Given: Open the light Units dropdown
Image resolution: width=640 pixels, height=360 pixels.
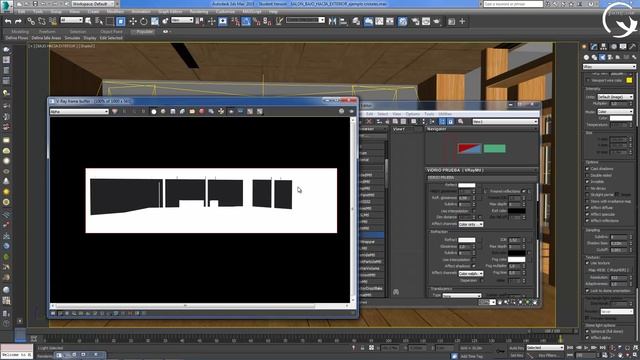Looking at the screenshot, I should click(x=615, y=97).
